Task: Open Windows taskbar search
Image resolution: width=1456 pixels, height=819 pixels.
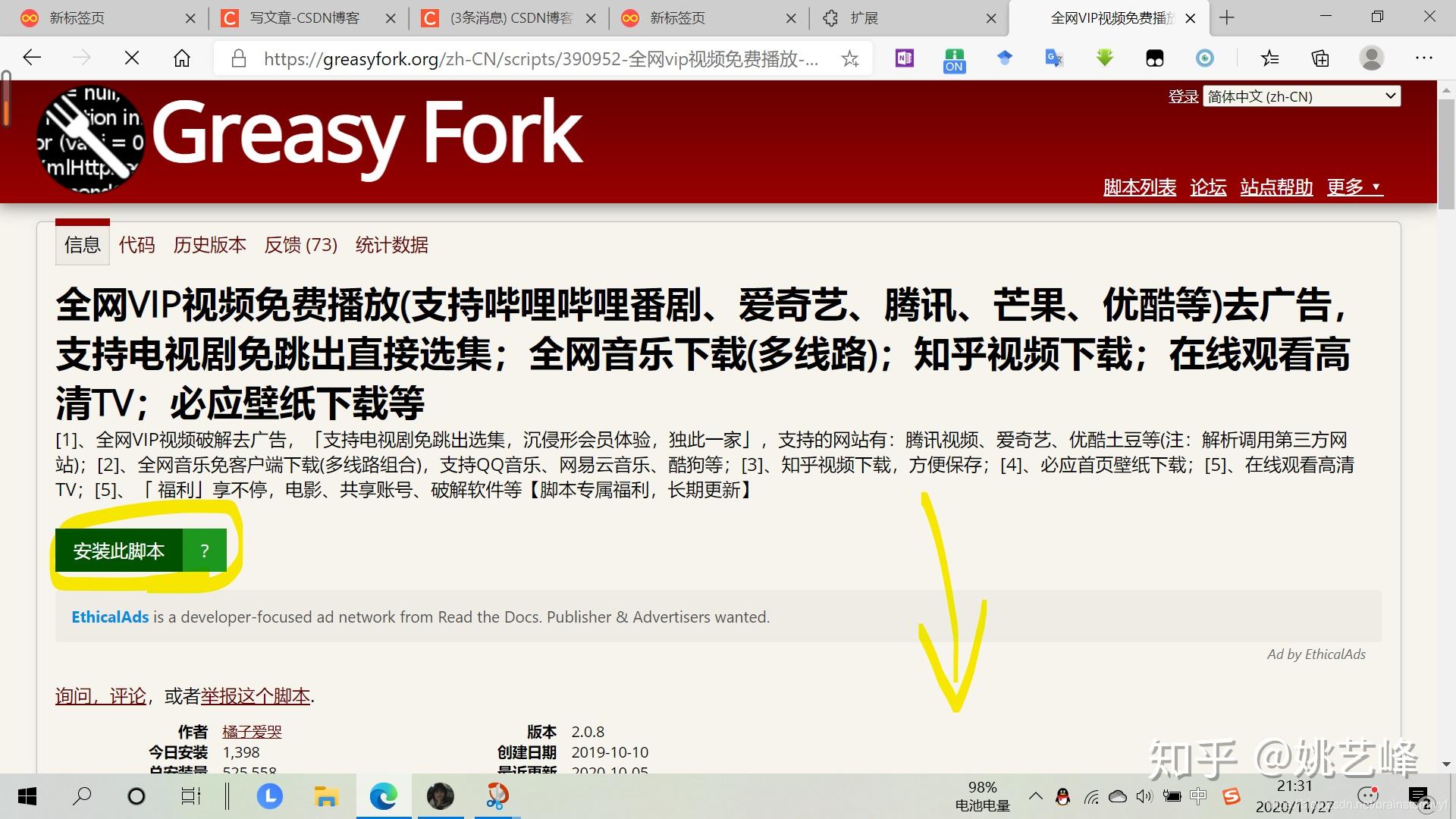Action: pyautogui.click(x=82, y=796)
